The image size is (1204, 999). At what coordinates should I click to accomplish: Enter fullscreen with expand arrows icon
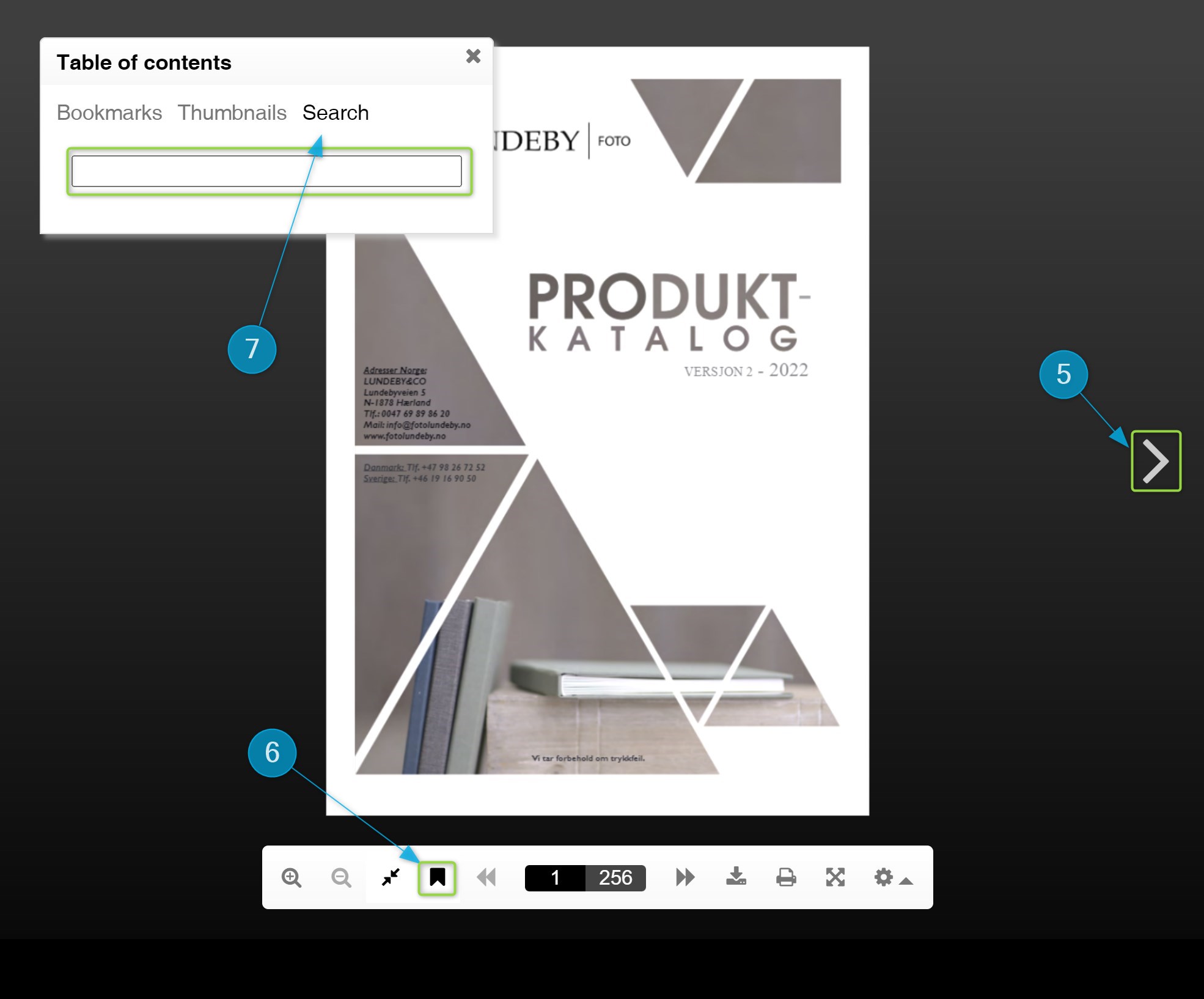[835, 877]
